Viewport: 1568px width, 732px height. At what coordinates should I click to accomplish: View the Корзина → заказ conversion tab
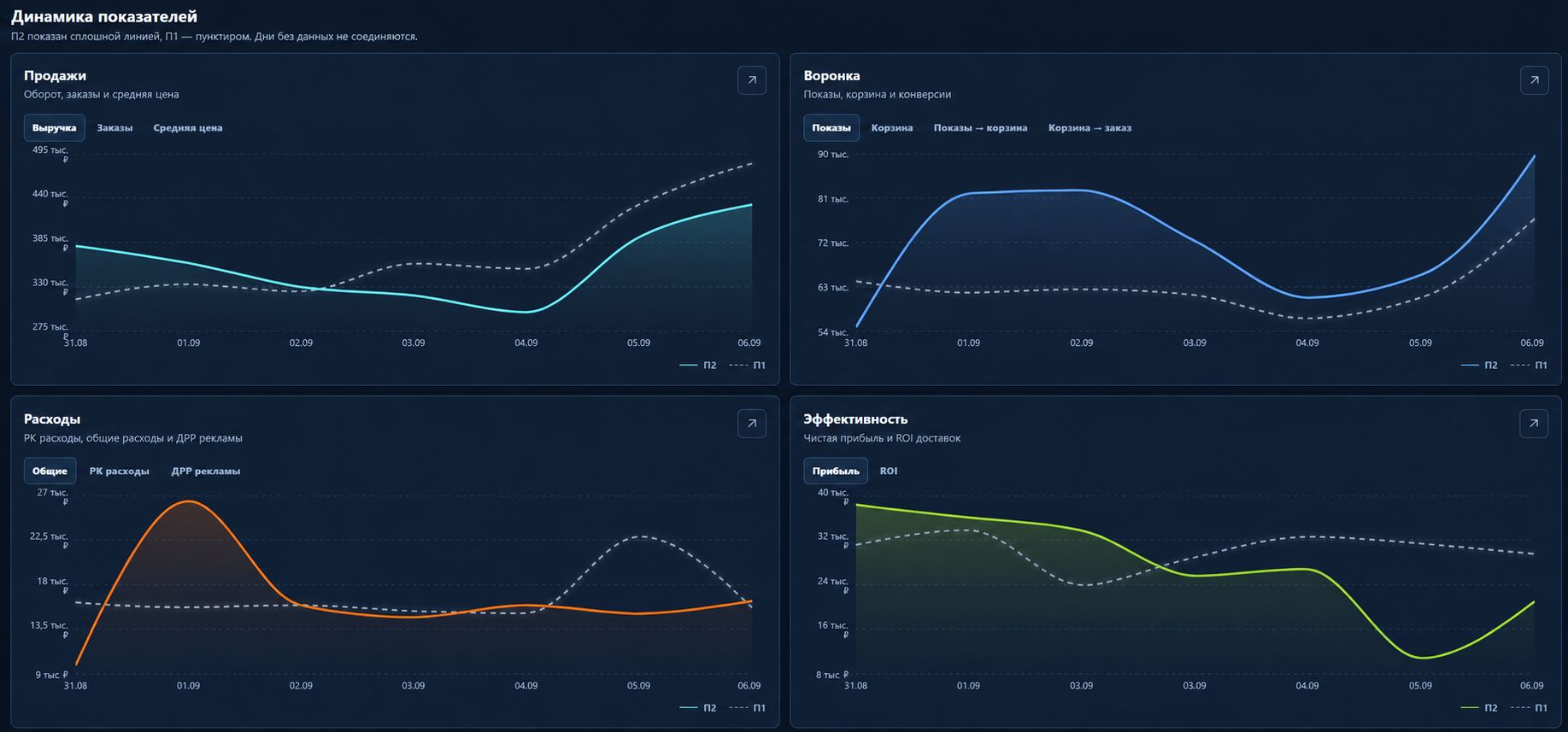pyautogui.click(x=1089, y=127)
